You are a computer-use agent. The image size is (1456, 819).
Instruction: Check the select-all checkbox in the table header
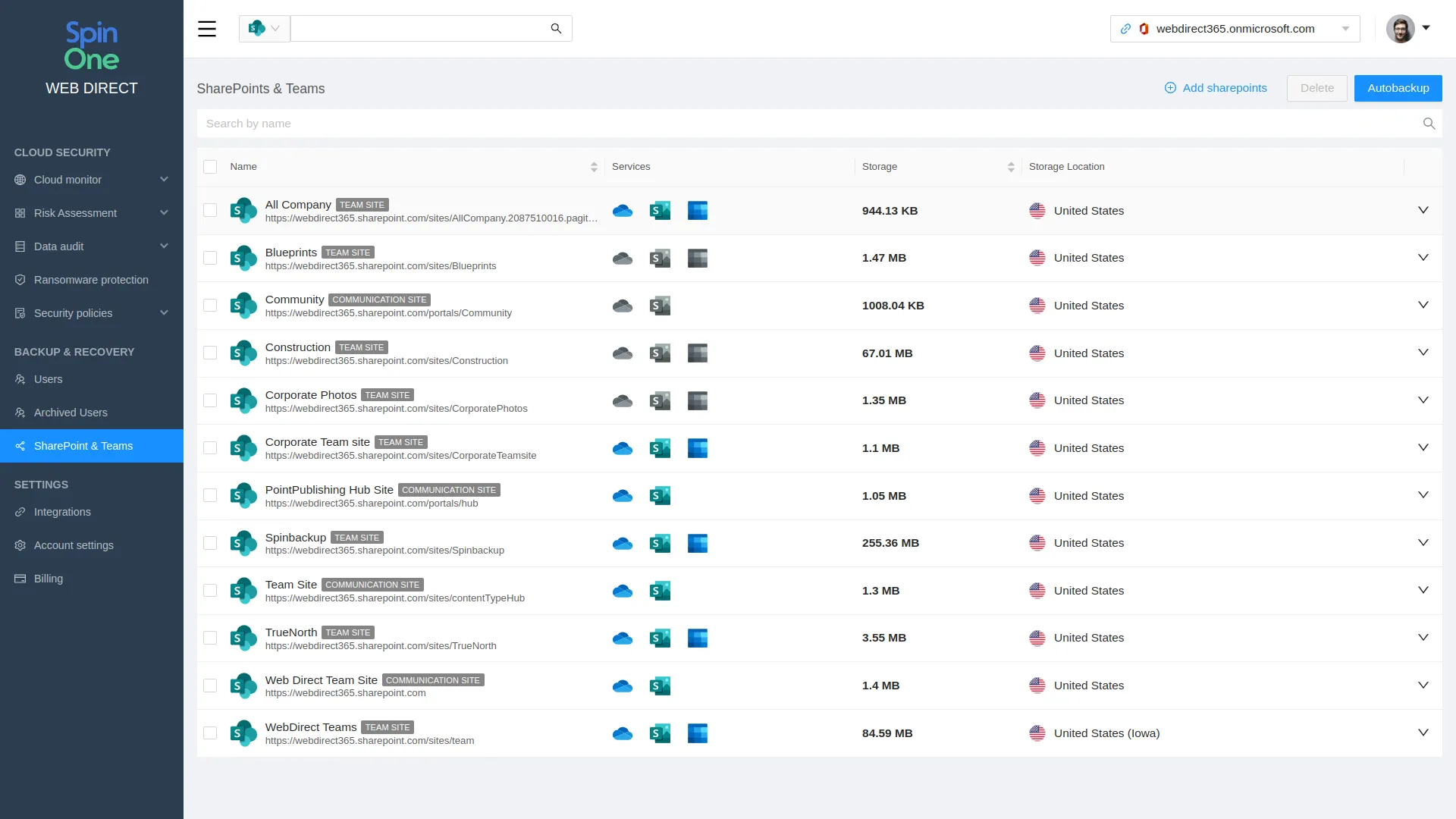pyautogui.click(x=210, y=166)
